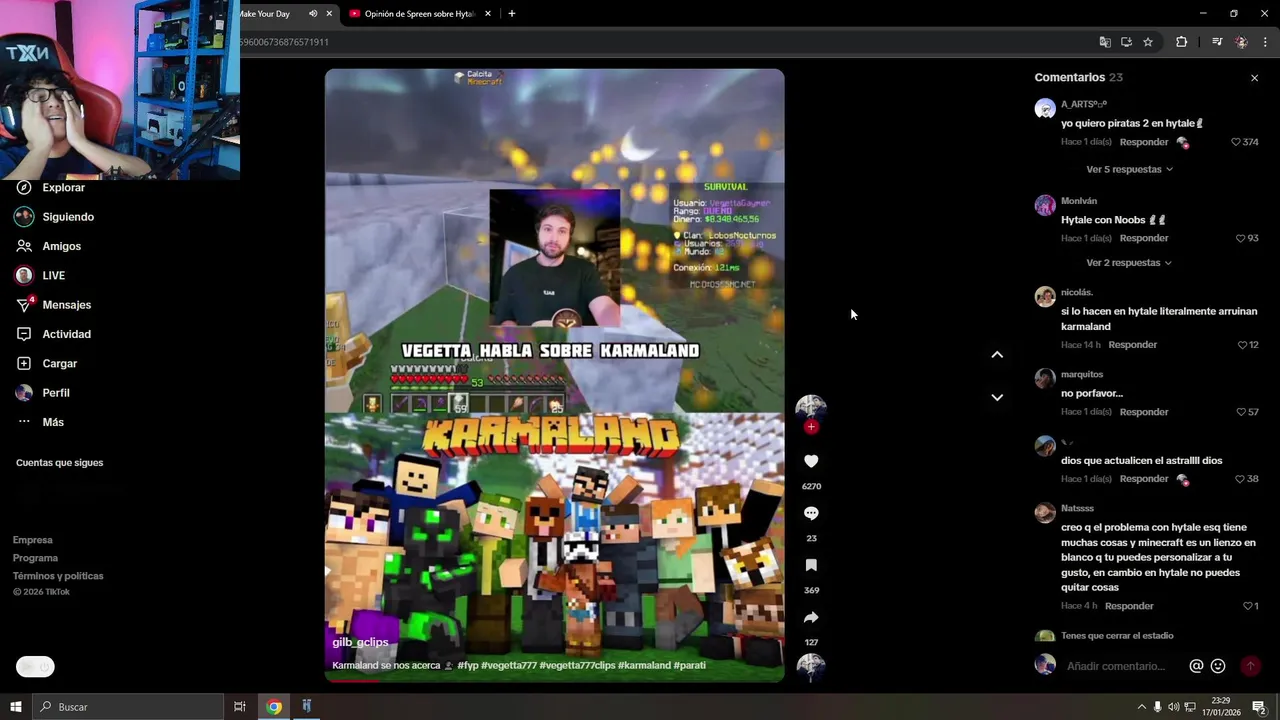Go to previous video with up chevron
The width and height of the screenshot is (1280, 720).
[x=997, y=355]
